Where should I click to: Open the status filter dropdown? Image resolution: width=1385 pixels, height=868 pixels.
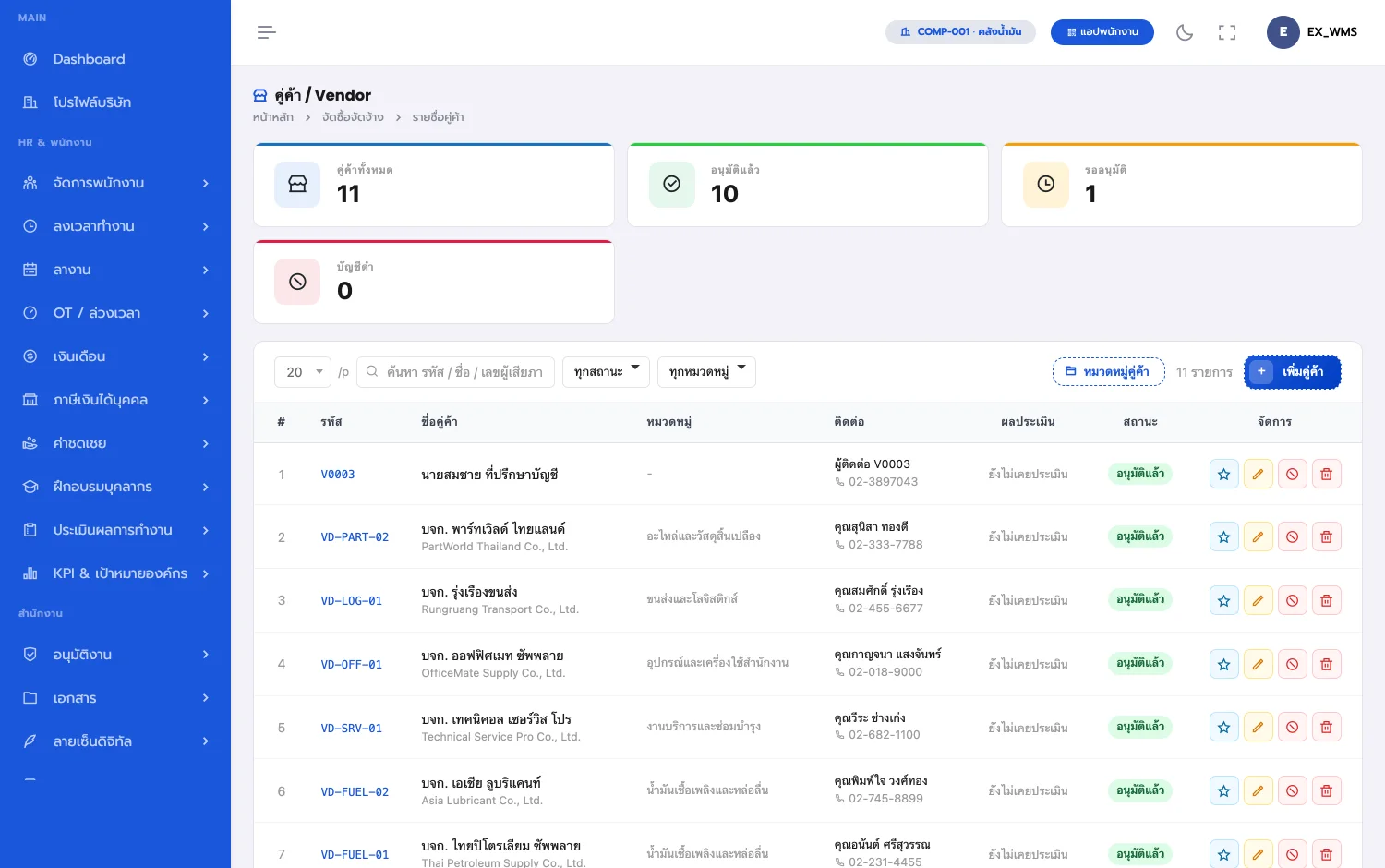[x=606, y=371]
